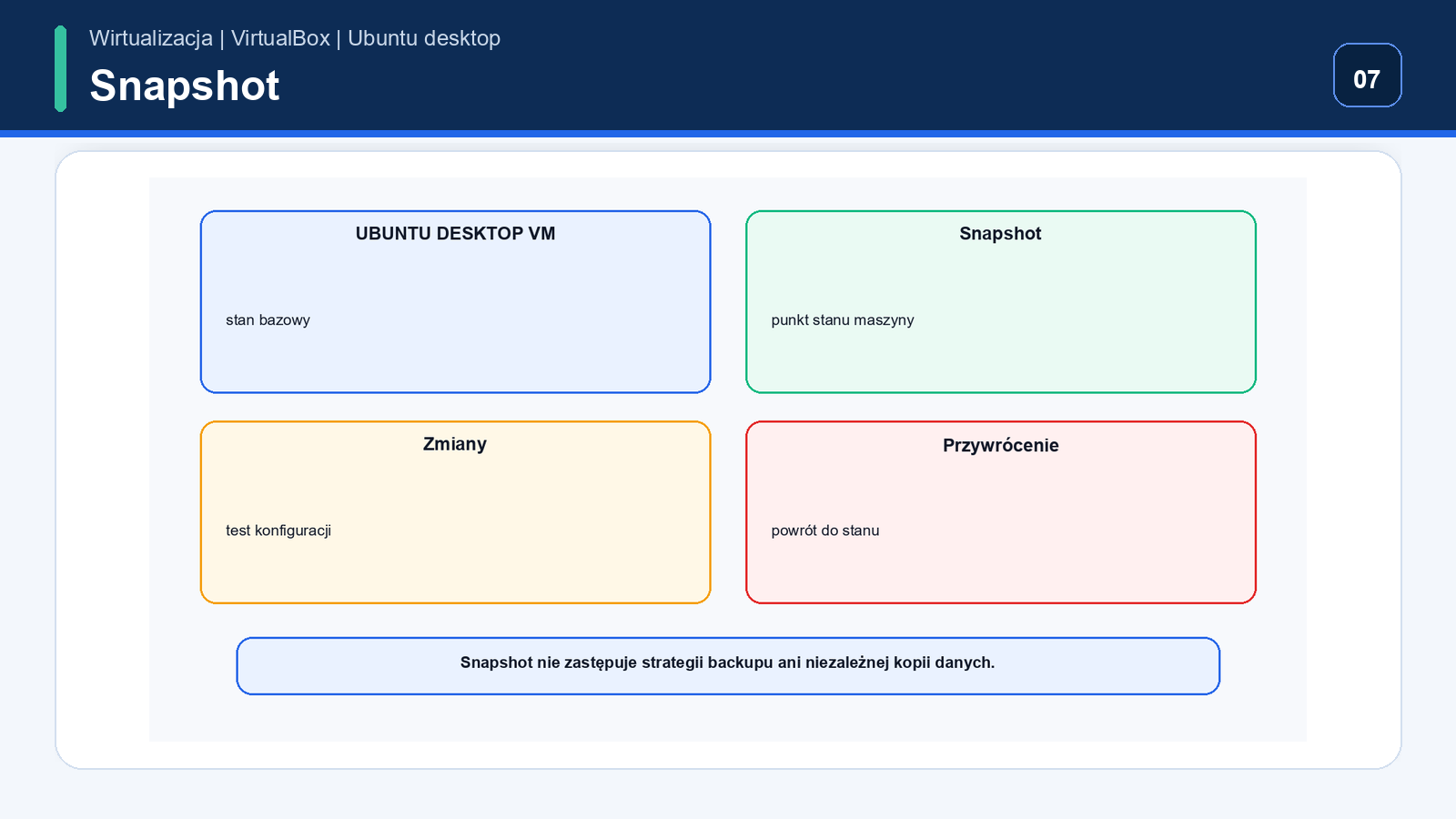Viewport: 1456px width, 819px height.
Task: Select the breadcrumb text Wirtualizacja | VirtualBox | Ubuntu desktop
Action: point(295,38)
